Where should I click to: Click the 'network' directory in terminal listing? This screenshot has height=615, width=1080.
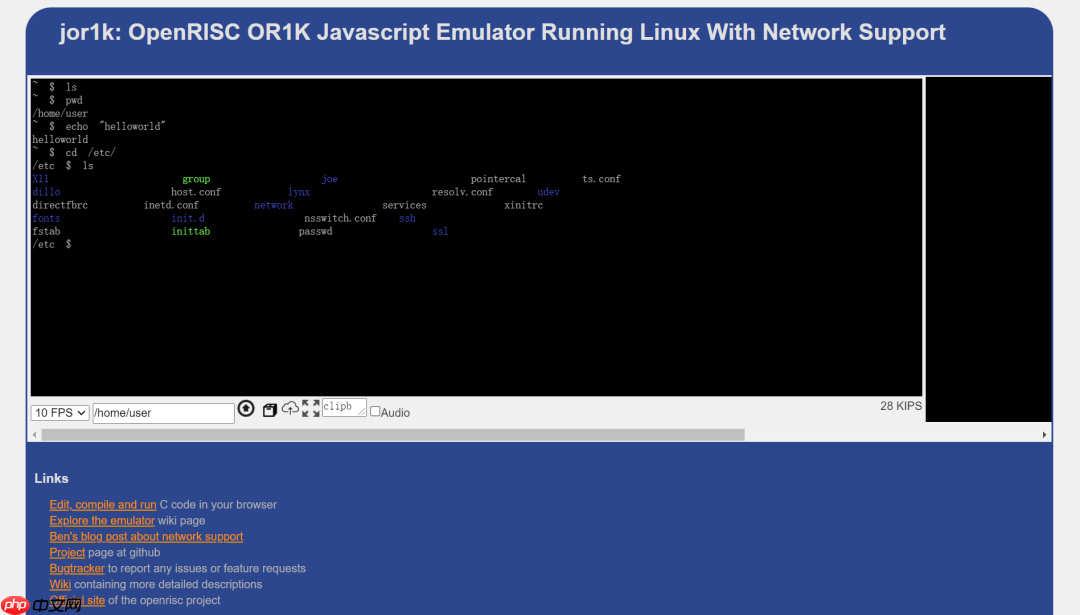point(273,205)
